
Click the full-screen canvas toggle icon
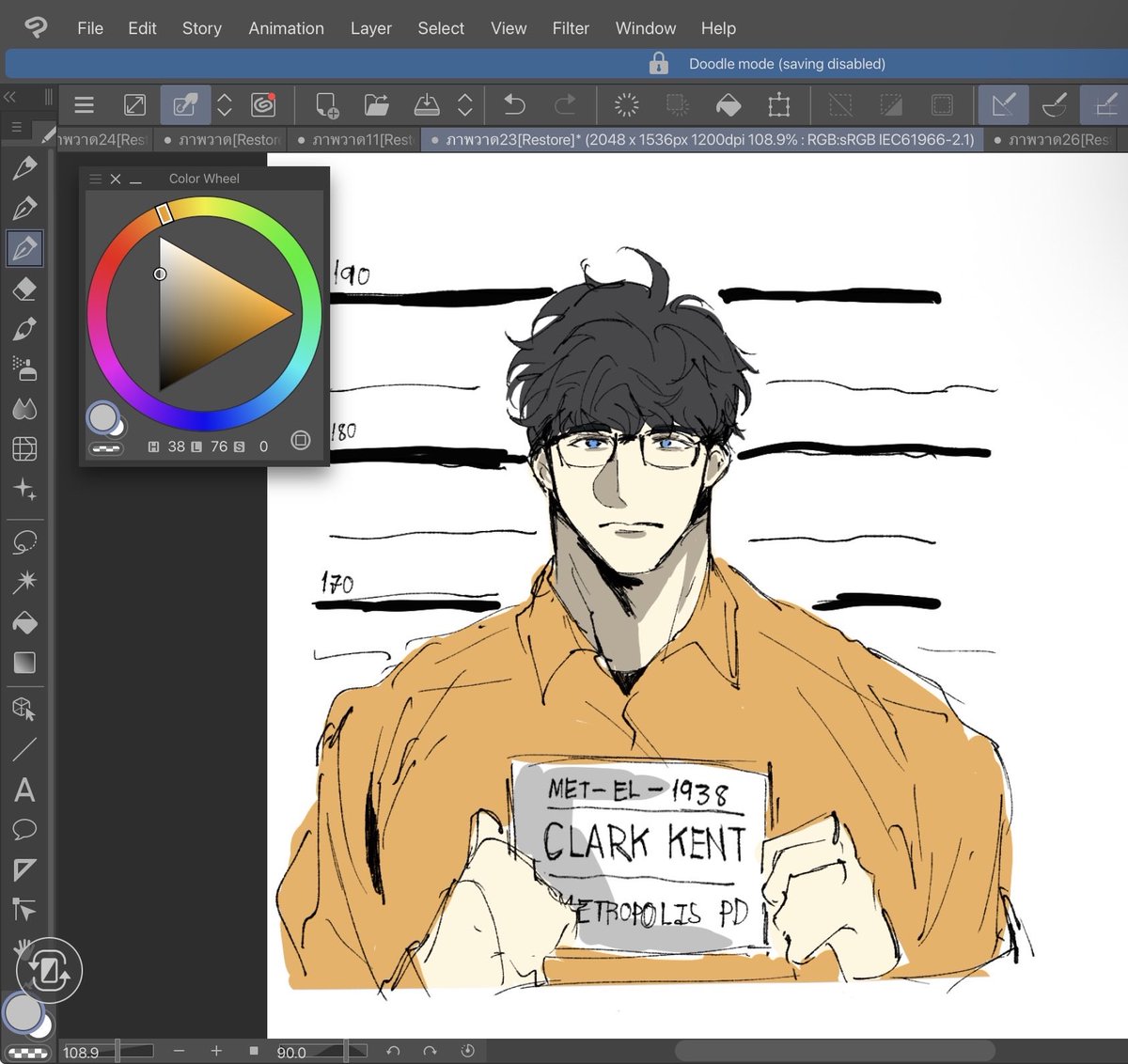[134, 105]
